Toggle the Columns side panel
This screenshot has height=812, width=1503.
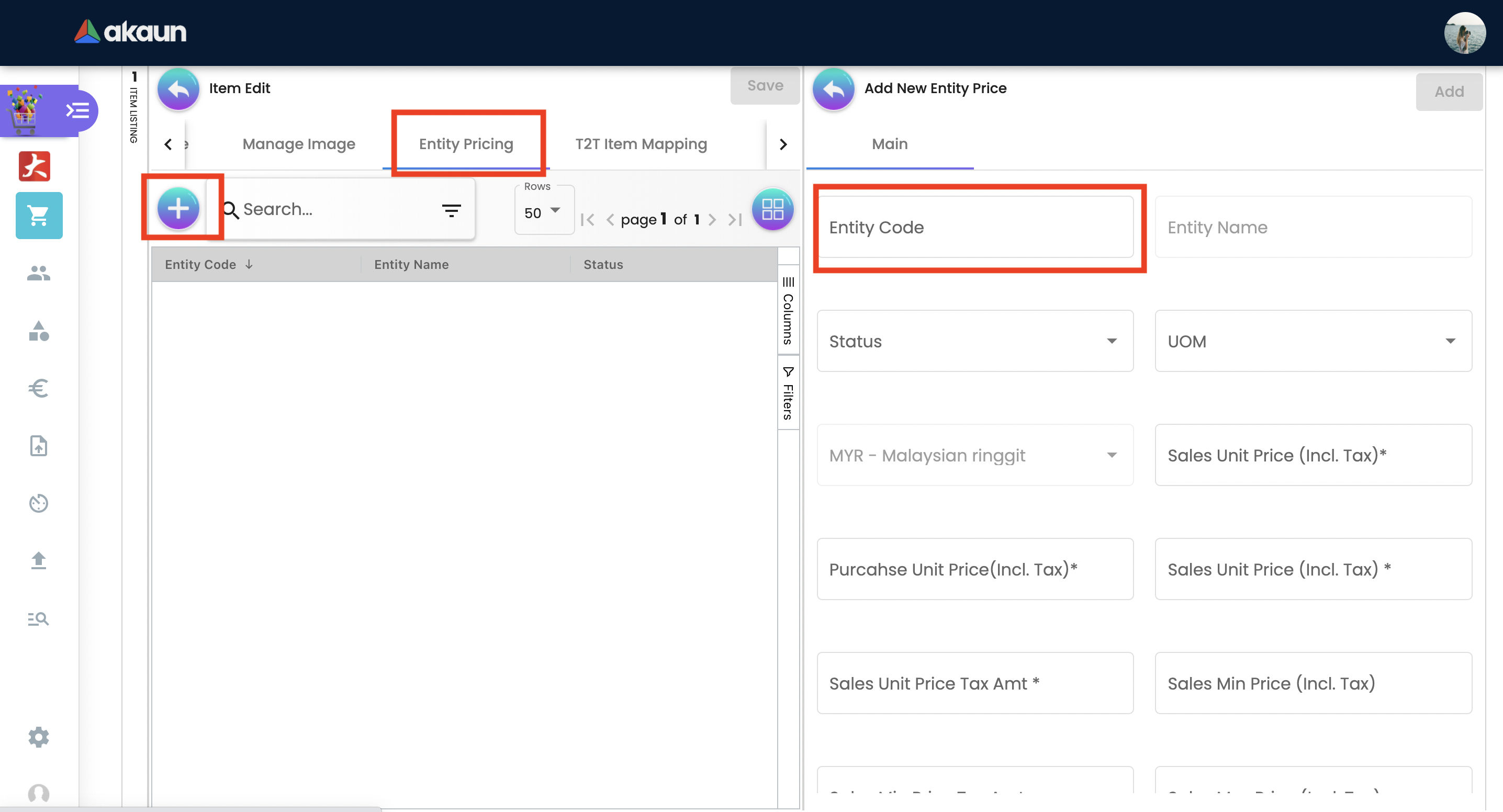(x=788, y=311)
